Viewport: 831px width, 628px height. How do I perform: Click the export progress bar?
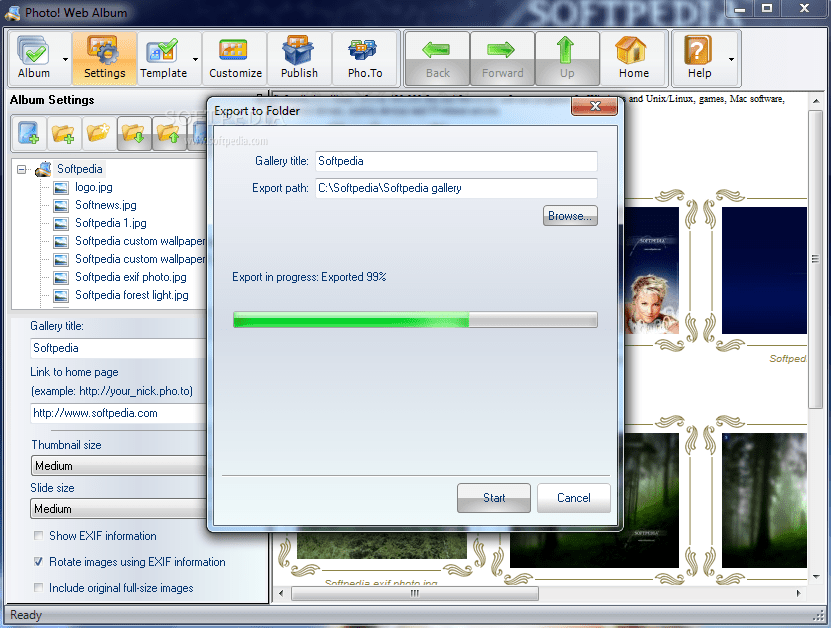pos(415,320)
